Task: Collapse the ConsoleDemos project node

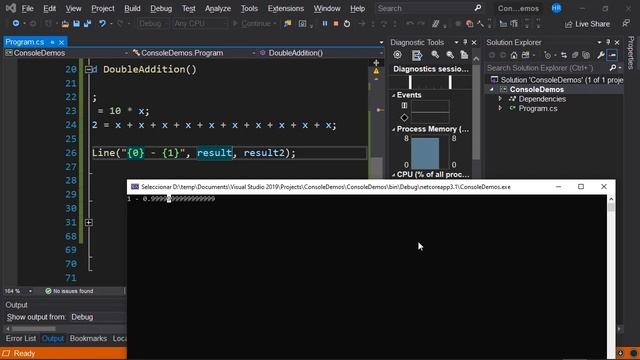Action: [x=492, y=89]
